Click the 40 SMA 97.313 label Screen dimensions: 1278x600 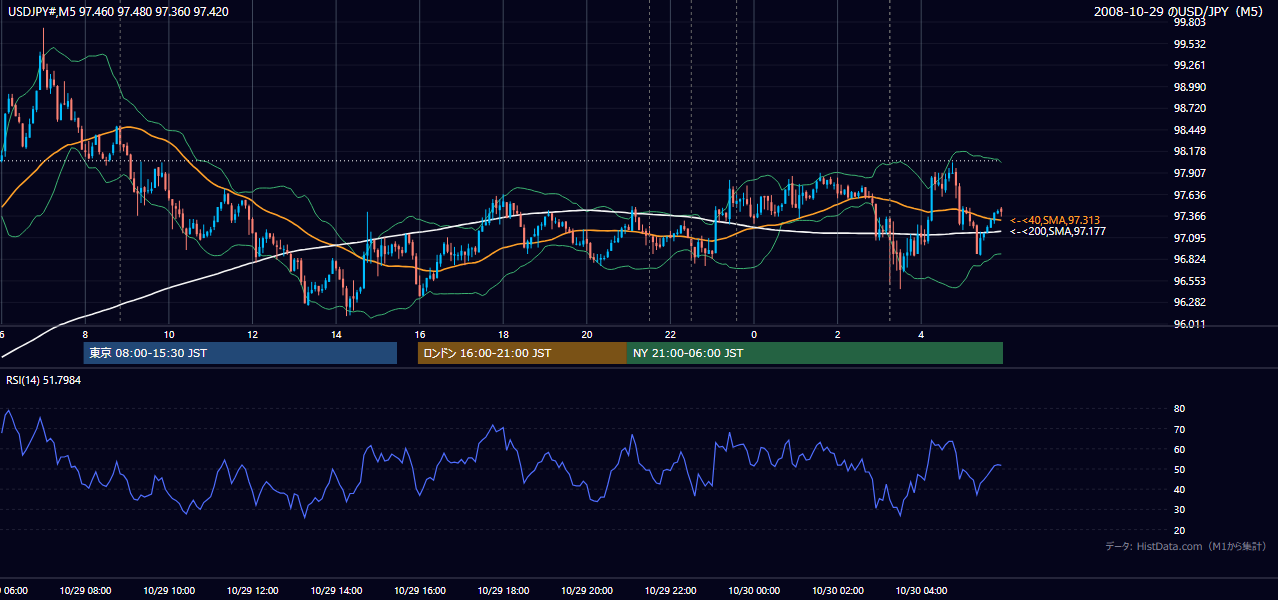[1054, 220]
